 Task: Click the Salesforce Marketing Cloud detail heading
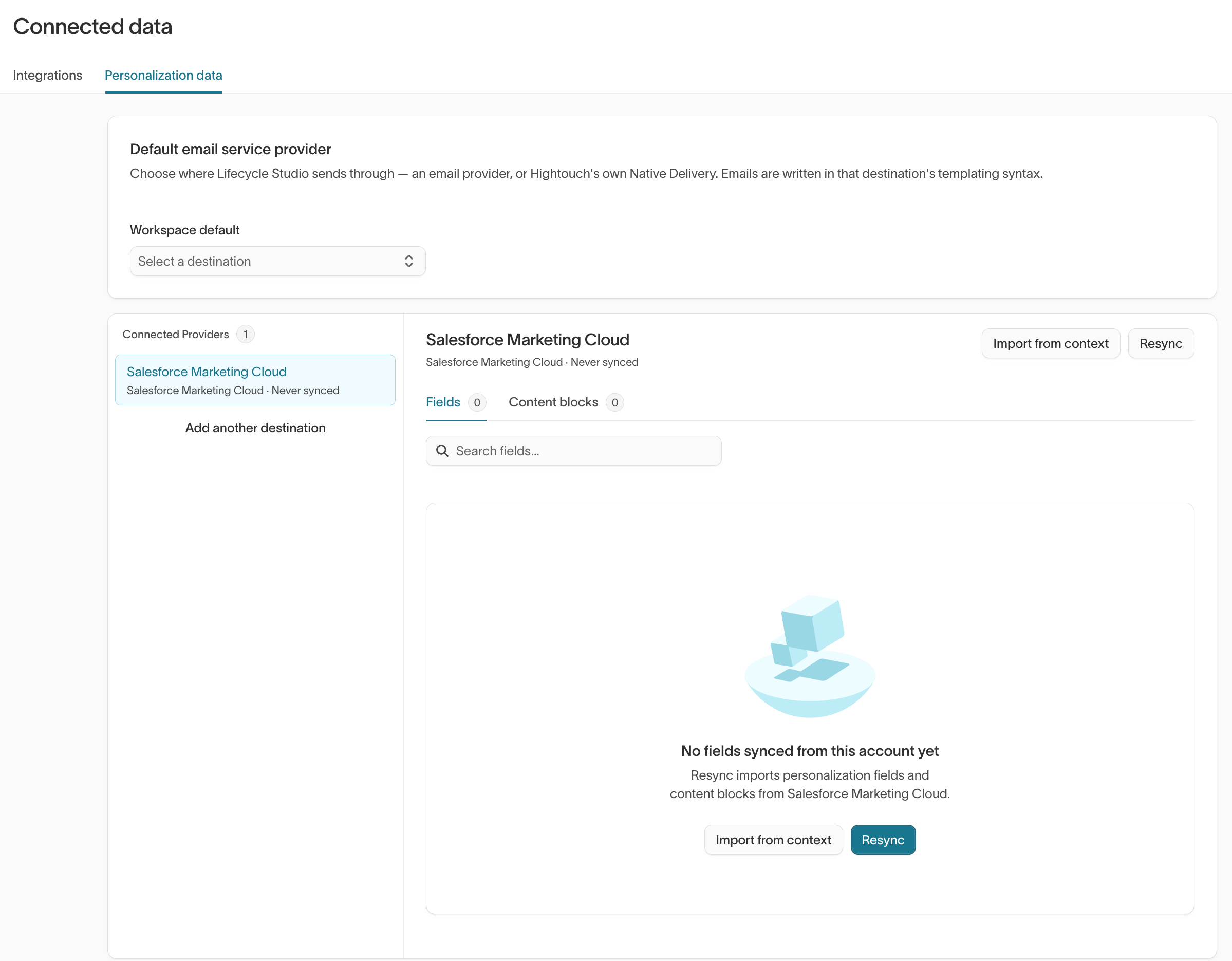[528, 340]
